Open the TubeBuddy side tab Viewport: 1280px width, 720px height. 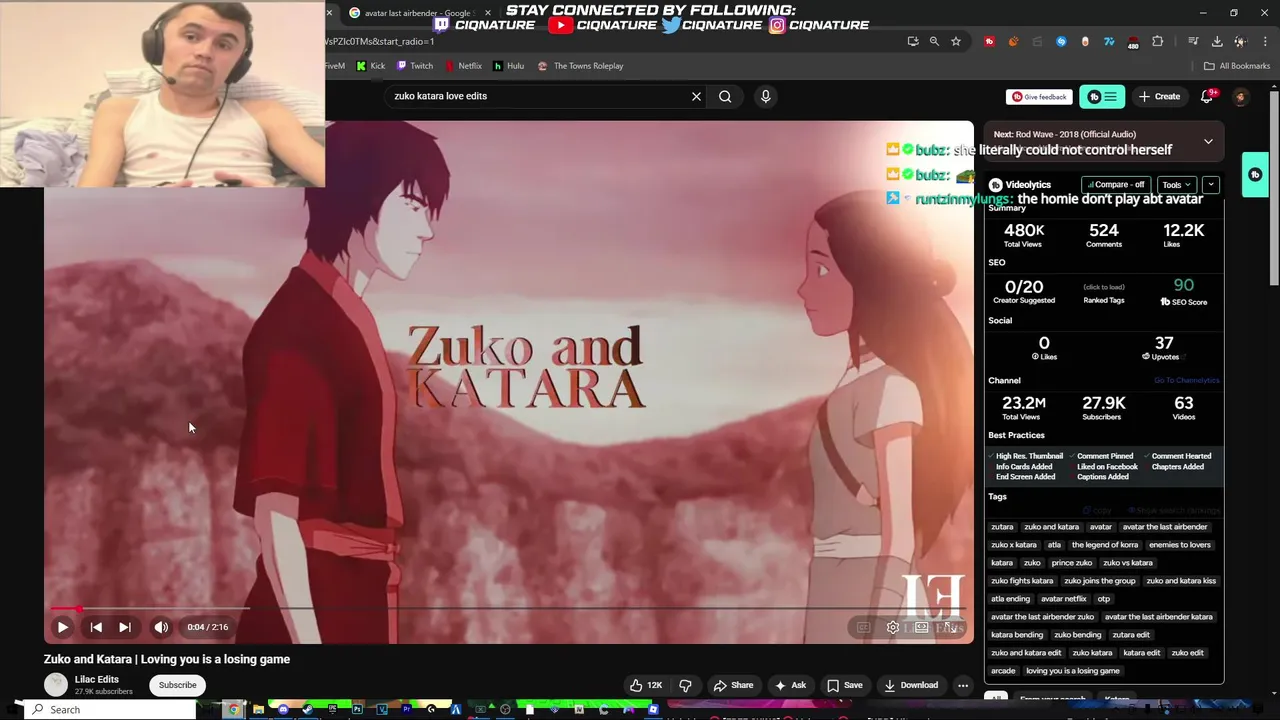pos(1255,175)
